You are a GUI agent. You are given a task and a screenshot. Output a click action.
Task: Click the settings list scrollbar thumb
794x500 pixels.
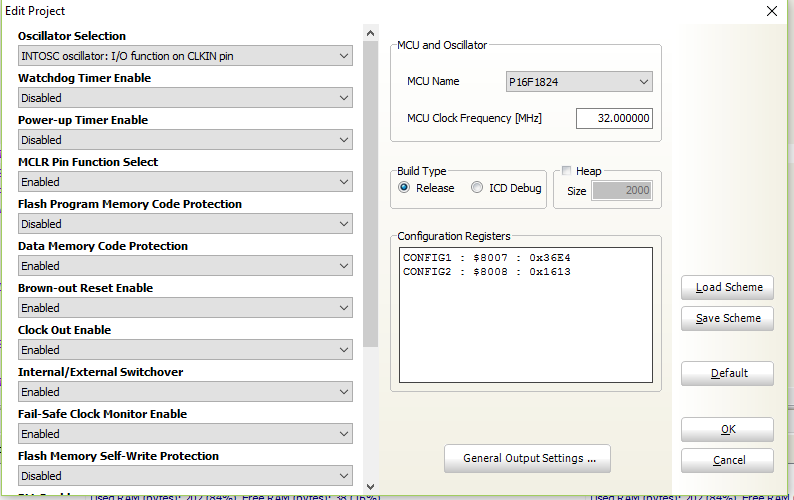click(370, 195)
